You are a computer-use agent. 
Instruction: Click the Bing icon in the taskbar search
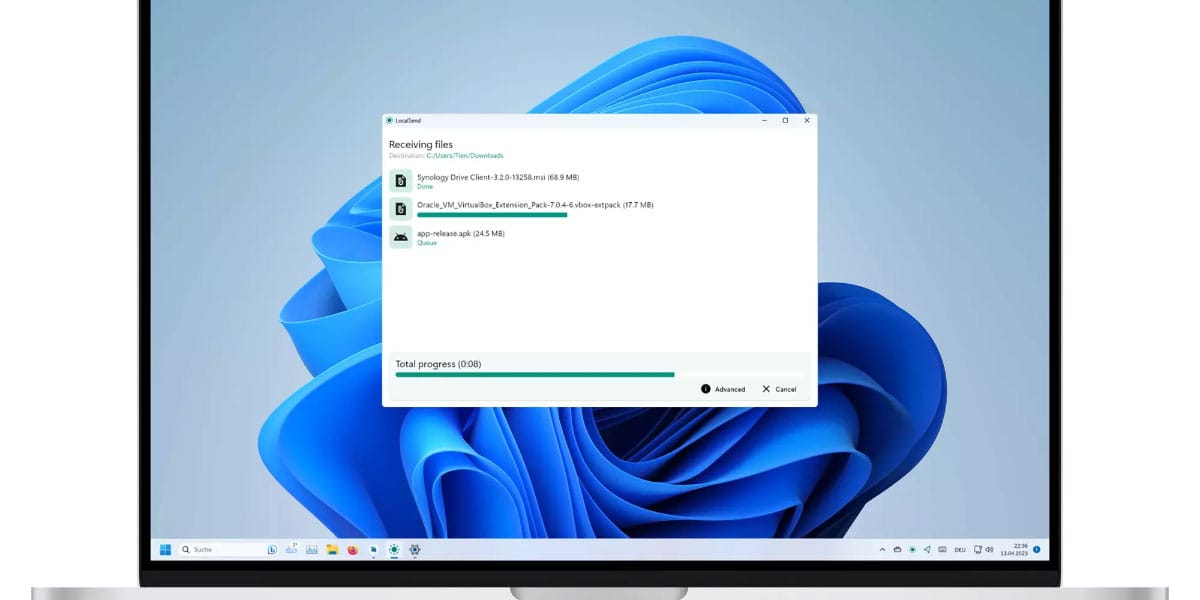(x=272, y=549)
